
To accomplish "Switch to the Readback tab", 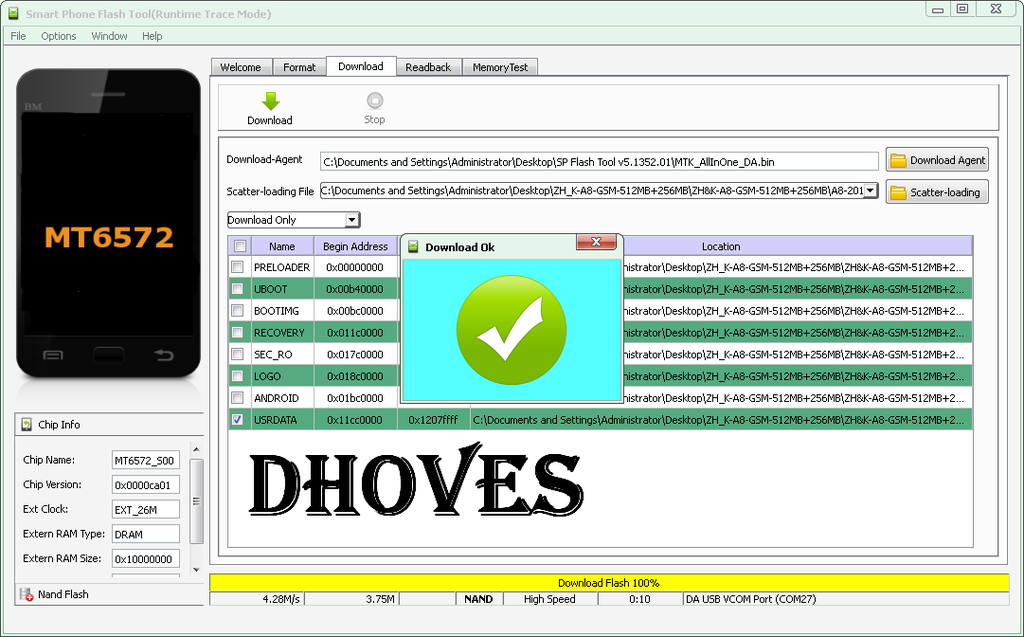I will click(x=428, y=67).
